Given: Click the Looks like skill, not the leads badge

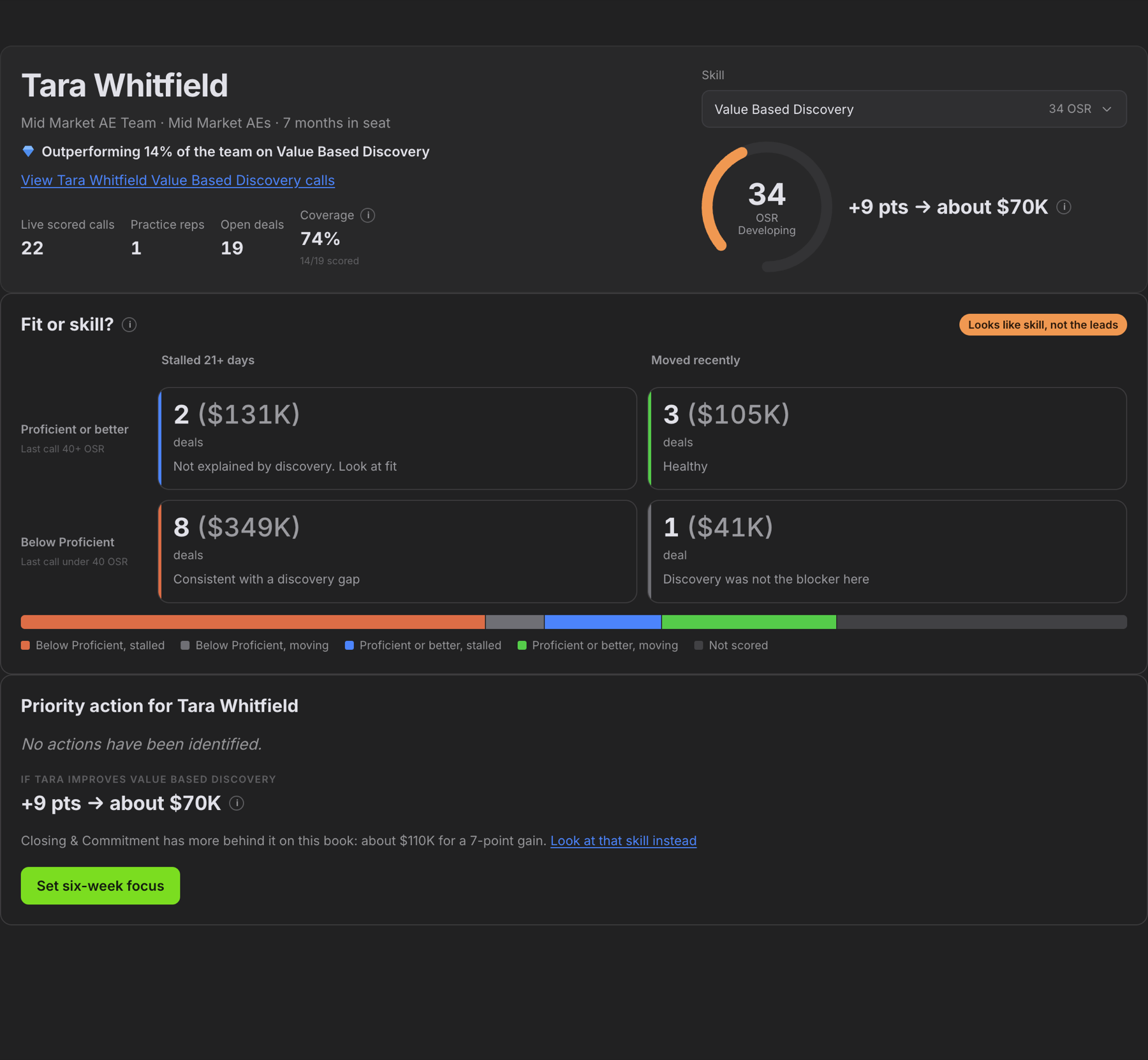Looking at the screenshot, I should [x=1043, y=325].
